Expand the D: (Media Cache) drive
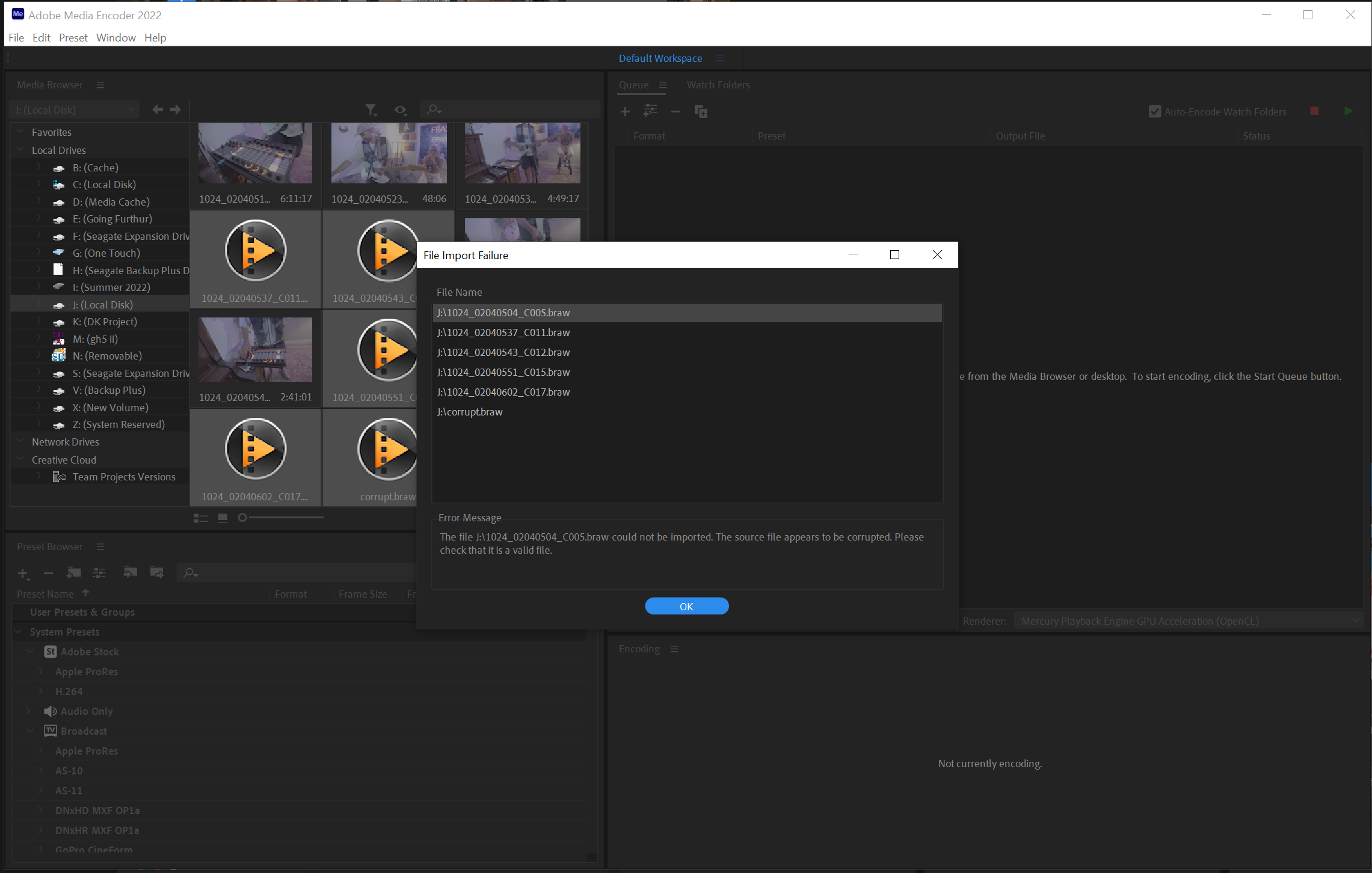The height and width of the screenshot is (873, 1372). click(x=39, y=201)
